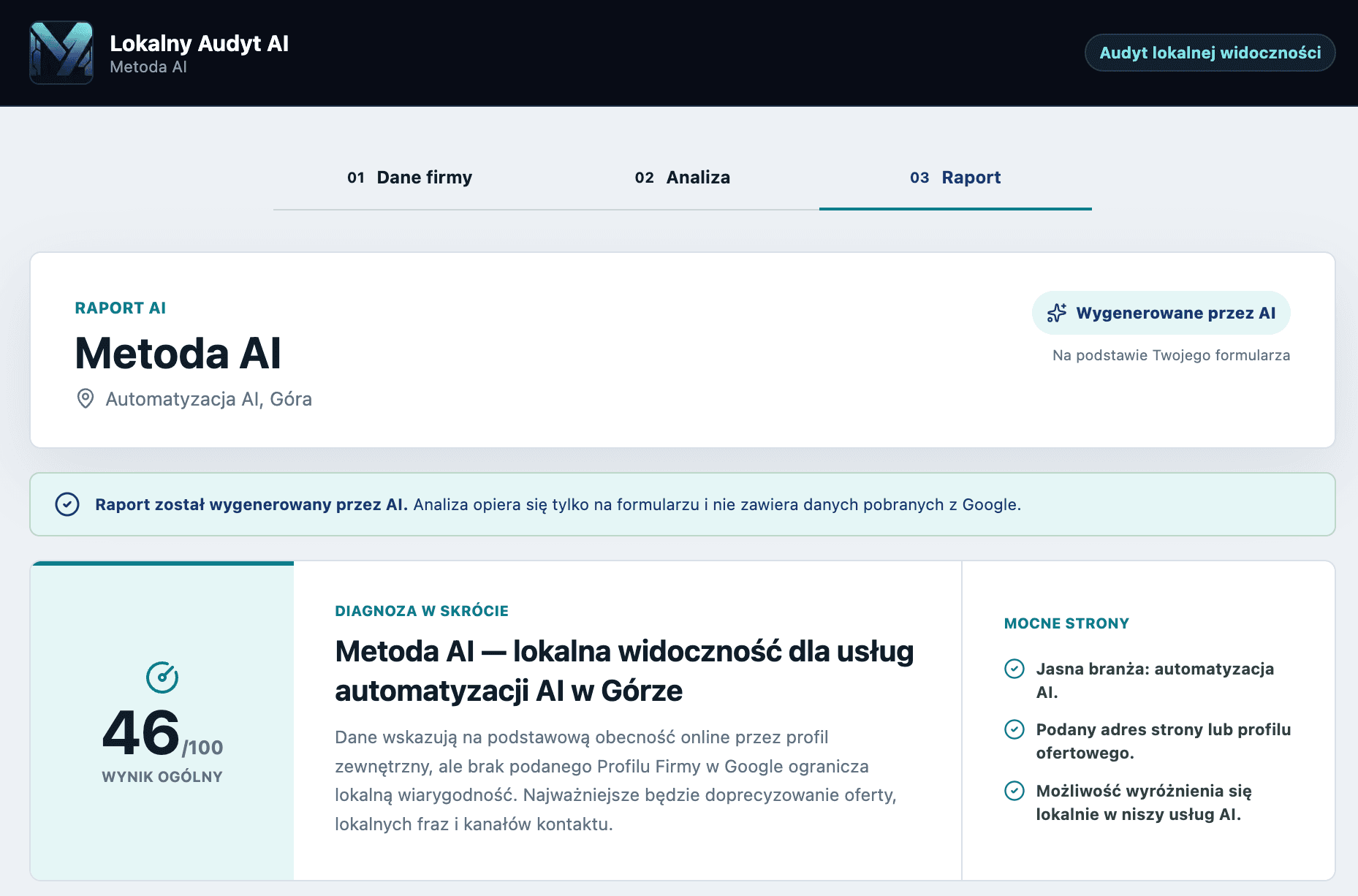Click the Na podstawie Twojego formularza note
The width and height of the screenshot is (1358, 896).
(x=1171, y=355)
